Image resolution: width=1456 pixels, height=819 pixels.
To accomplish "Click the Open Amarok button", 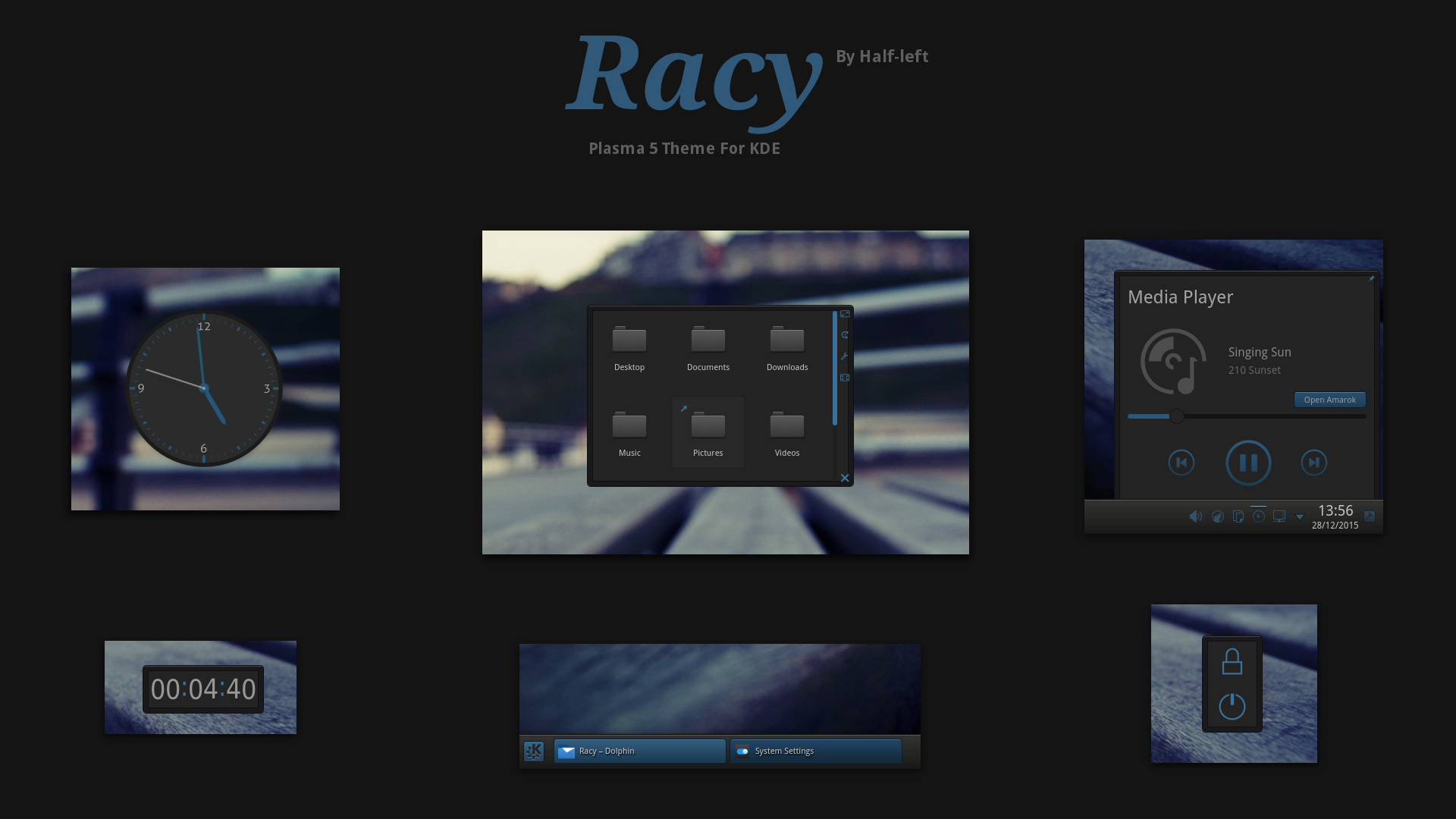I will point(1329,400).
